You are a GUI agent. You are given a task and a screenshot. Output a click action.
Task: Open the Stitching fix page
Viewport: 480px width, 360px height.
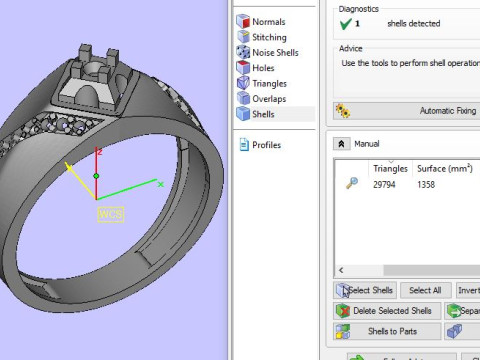click(262, 37)
